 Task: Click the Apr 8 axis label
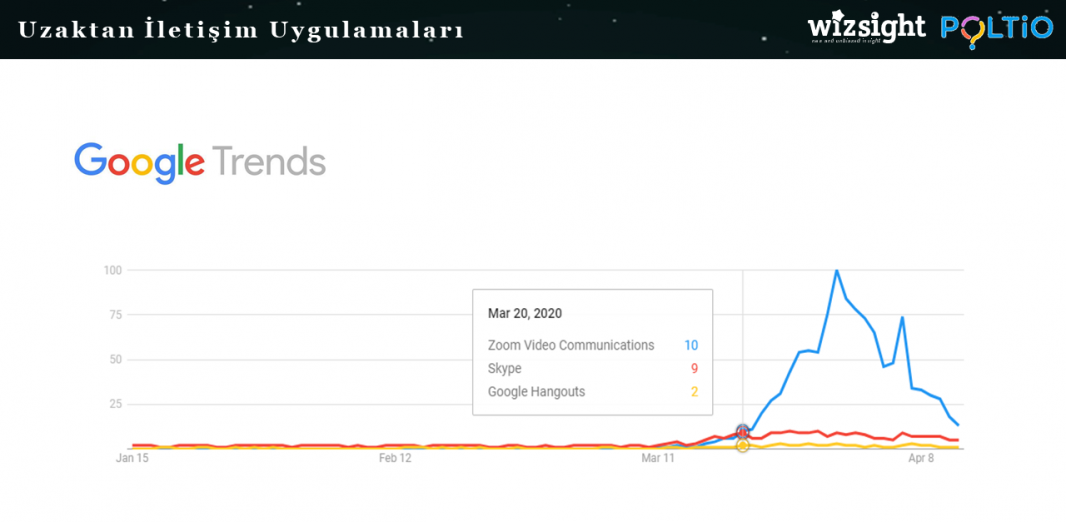click(921, 459)
